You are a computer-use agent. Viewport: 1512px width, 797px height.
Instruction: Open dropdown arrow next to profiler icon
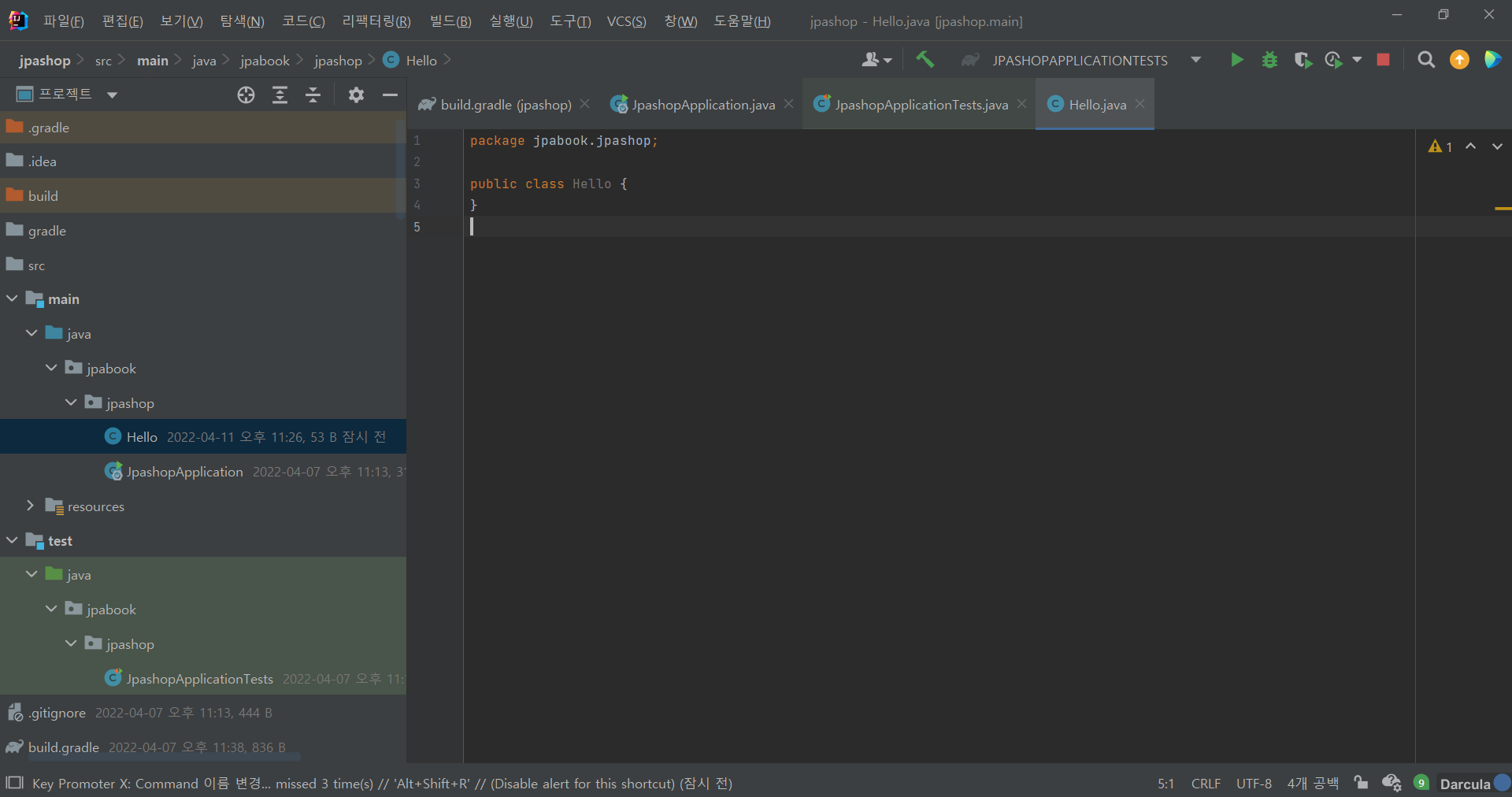click(1357, 60)
